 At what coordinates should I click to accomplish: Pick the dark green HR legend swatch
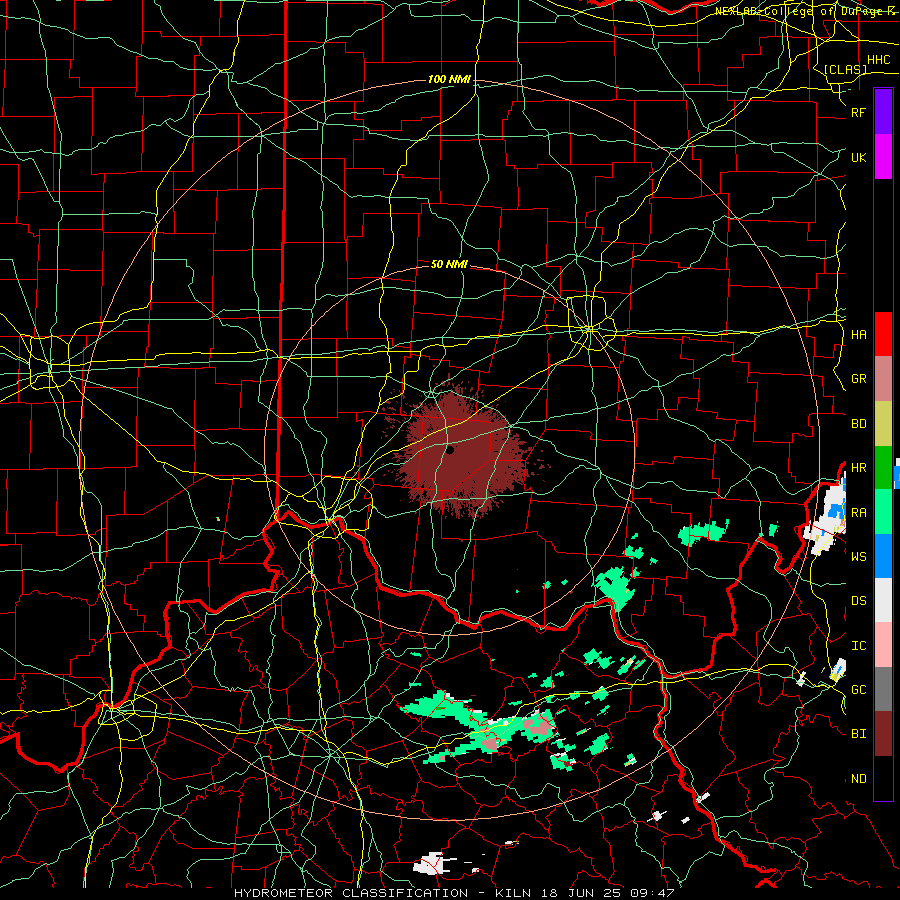pyautogui.click(x=883, y=468)
